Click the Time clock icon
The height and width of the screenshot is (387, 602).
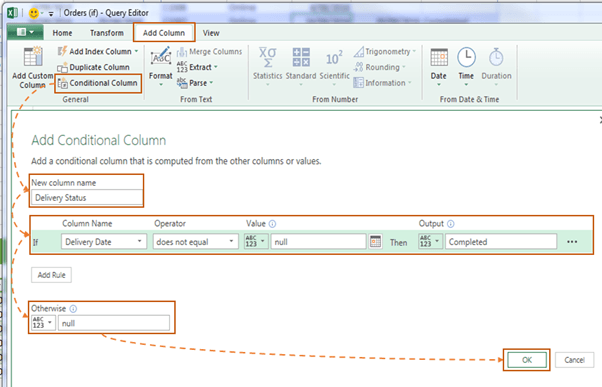tap(466, 57)
